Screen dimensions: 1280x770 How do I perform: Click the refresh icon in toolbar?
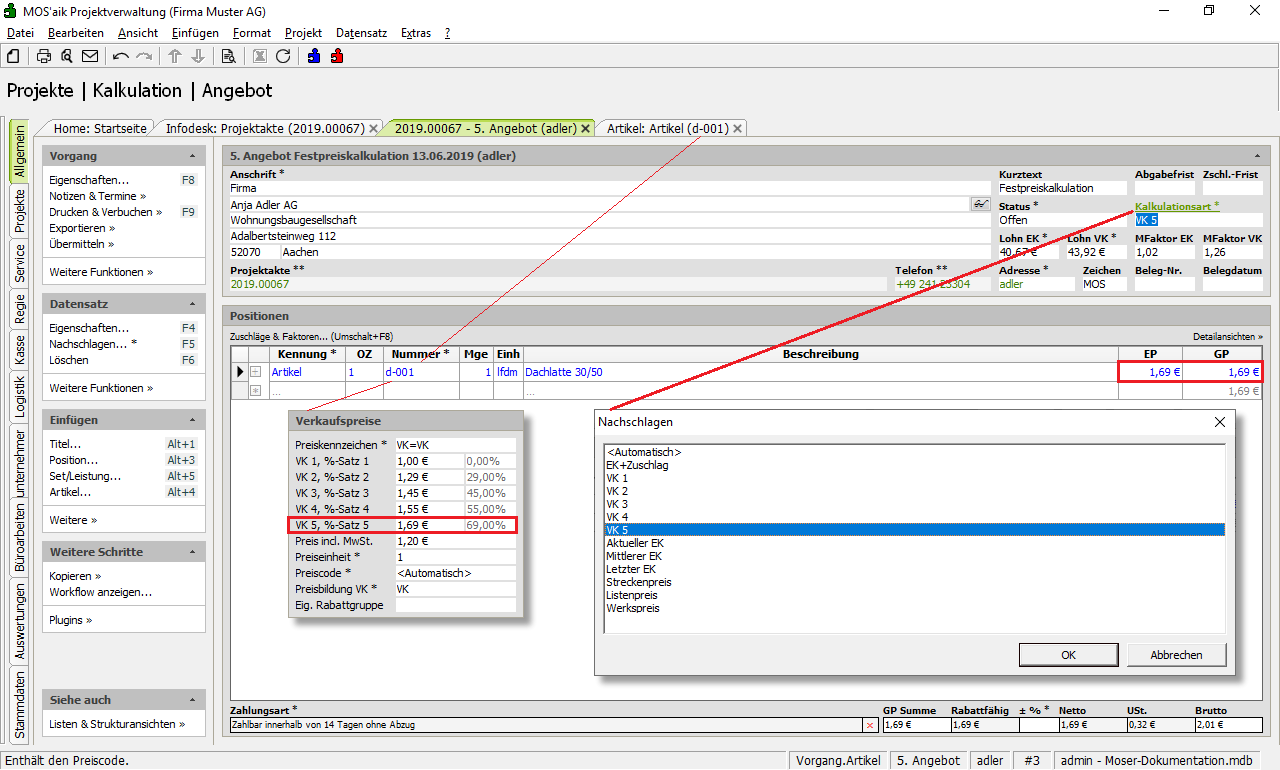[x=283, y=56]
